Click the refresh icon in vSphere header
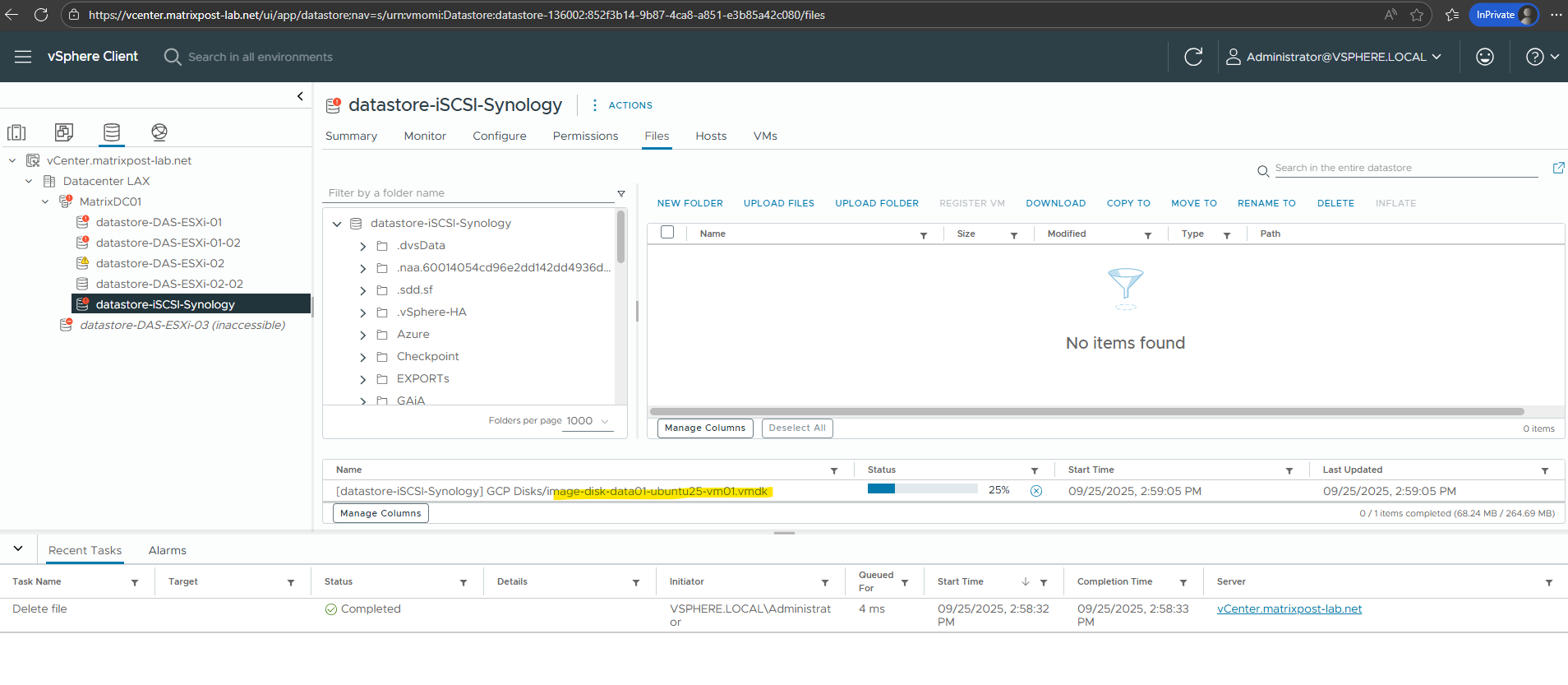Image resolution: width=1568 pixels, height=685 pixels. (x=1193, y=57)
